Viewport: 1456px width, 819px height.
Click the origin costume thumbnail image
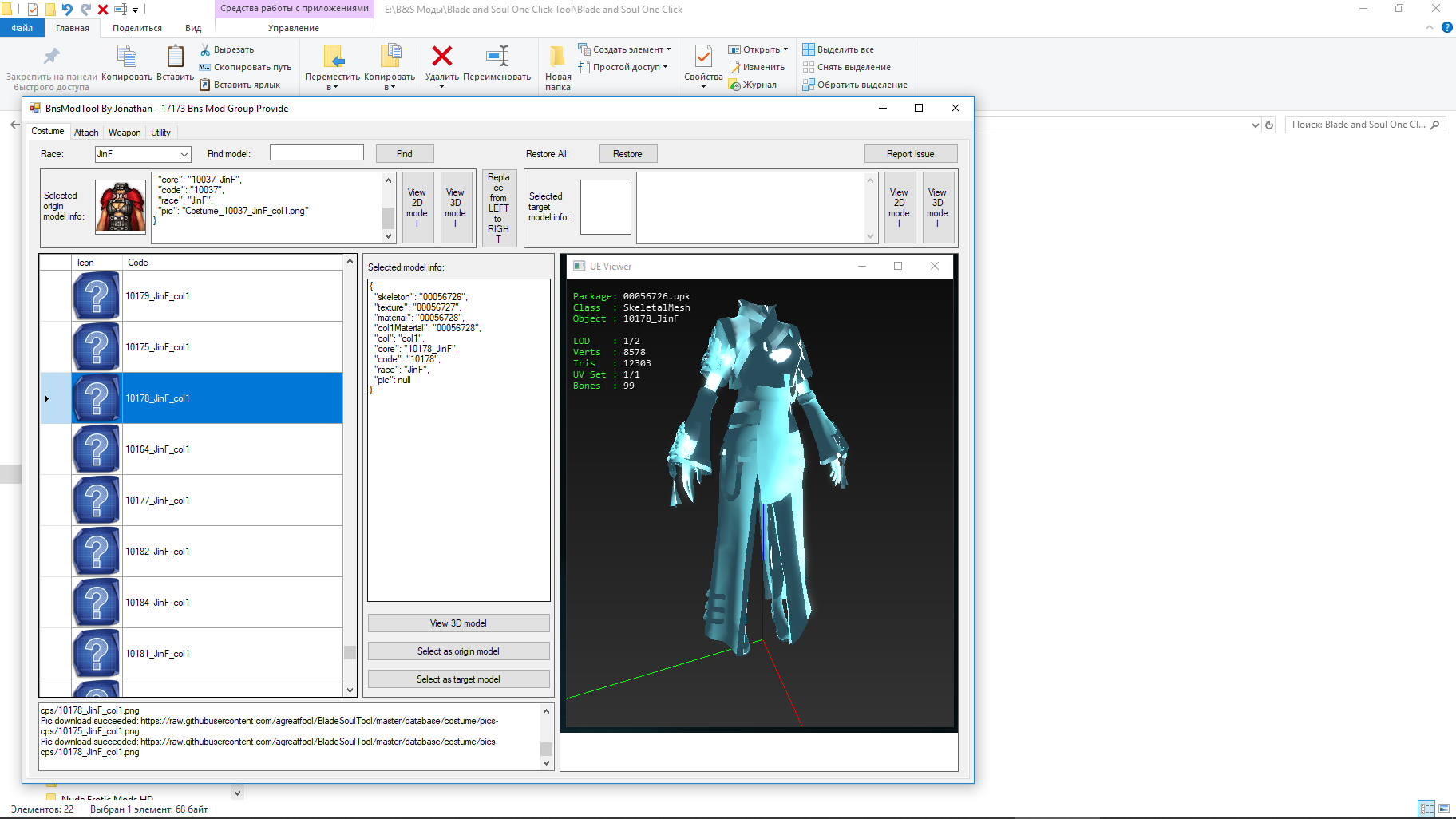121,207
